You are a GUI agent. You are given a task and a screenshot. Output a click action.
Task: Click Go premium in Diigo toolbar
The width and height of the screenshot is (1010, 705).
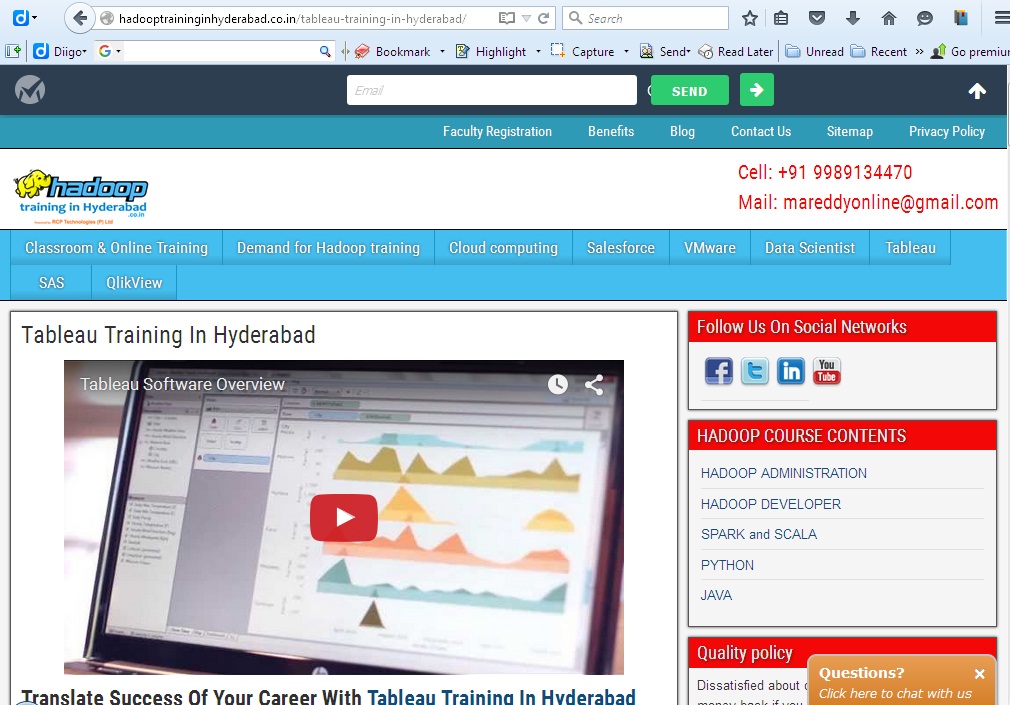[971, 52]
